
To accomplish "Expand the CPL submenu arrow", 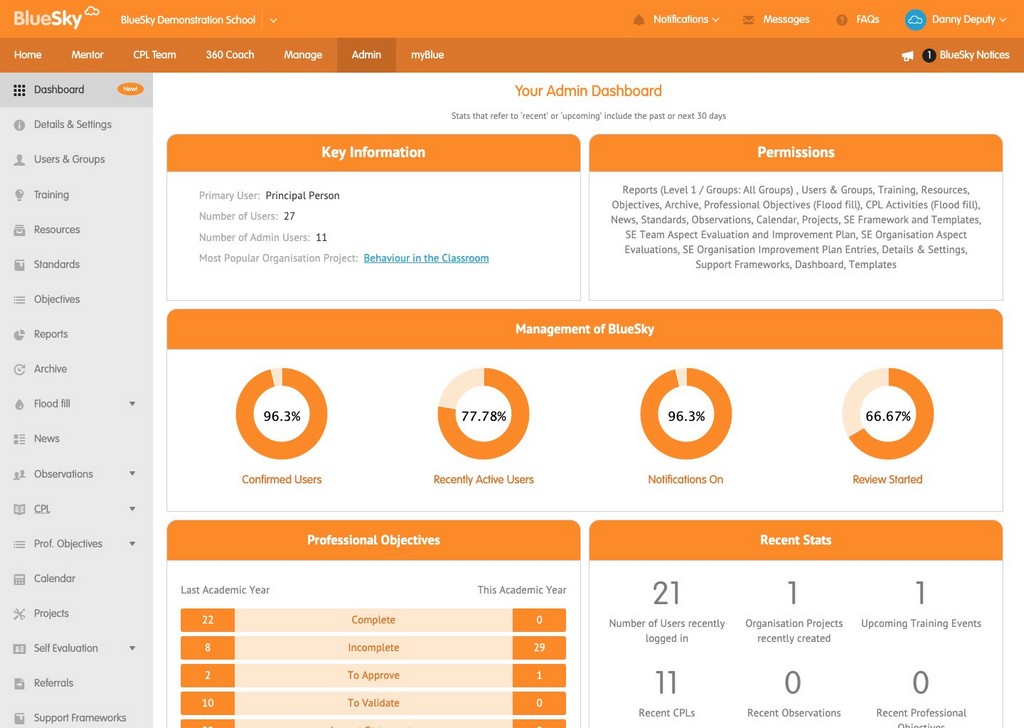I will tap(133, 509).
